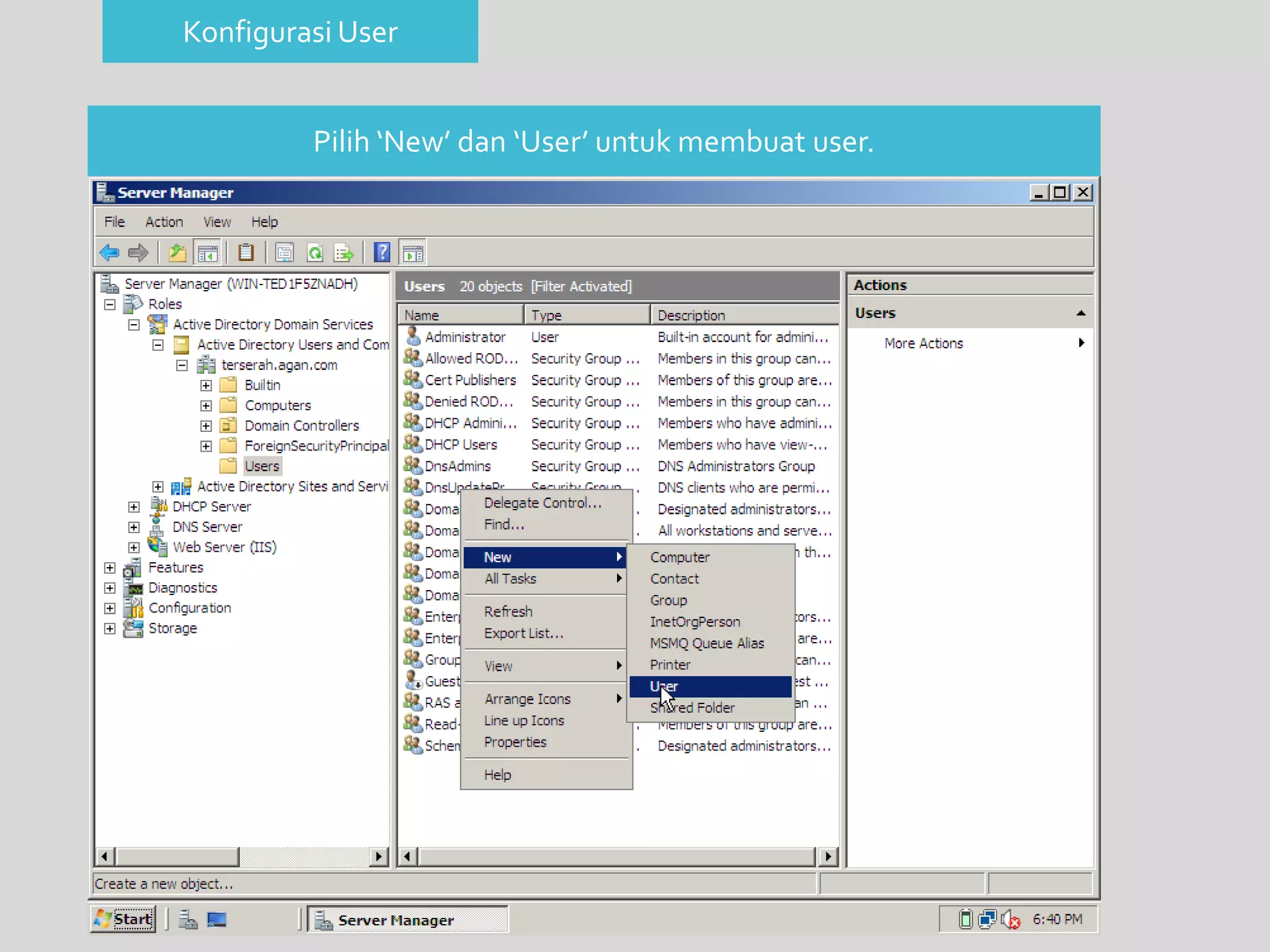This screenshot has width=1270, height=952.
Task: Open the View menu in menu bar
Action: coord(217,222)
